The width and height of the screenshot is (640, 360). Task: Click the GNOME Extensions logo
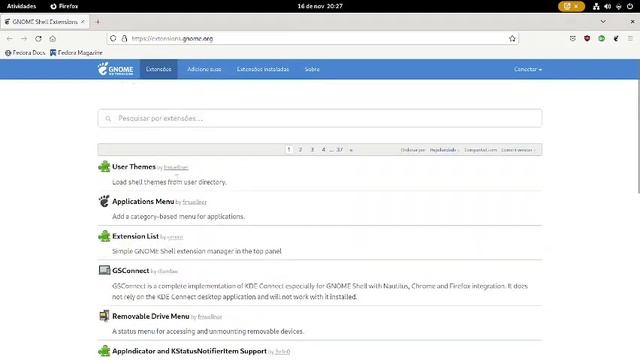[116, 69]
